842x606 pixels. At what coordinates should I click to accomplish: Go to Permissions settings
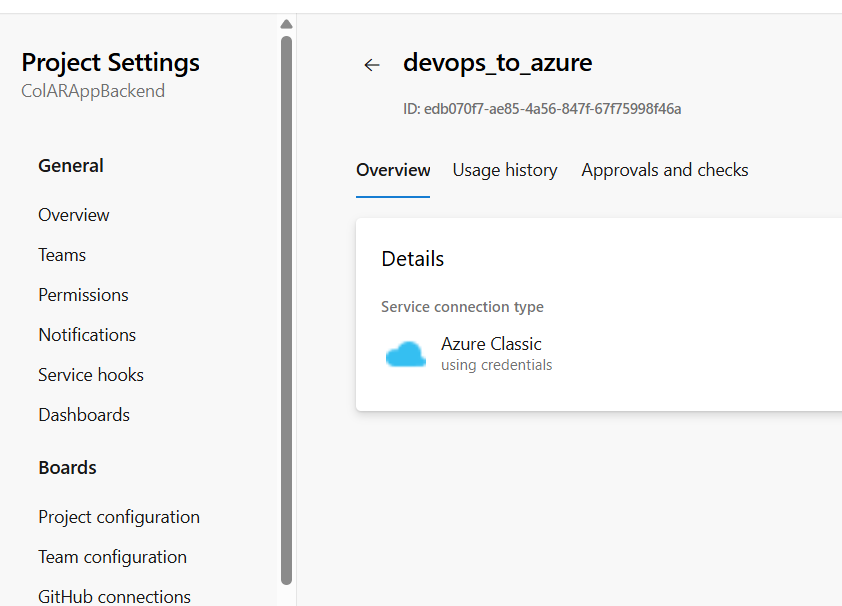(x=83, y=295)
